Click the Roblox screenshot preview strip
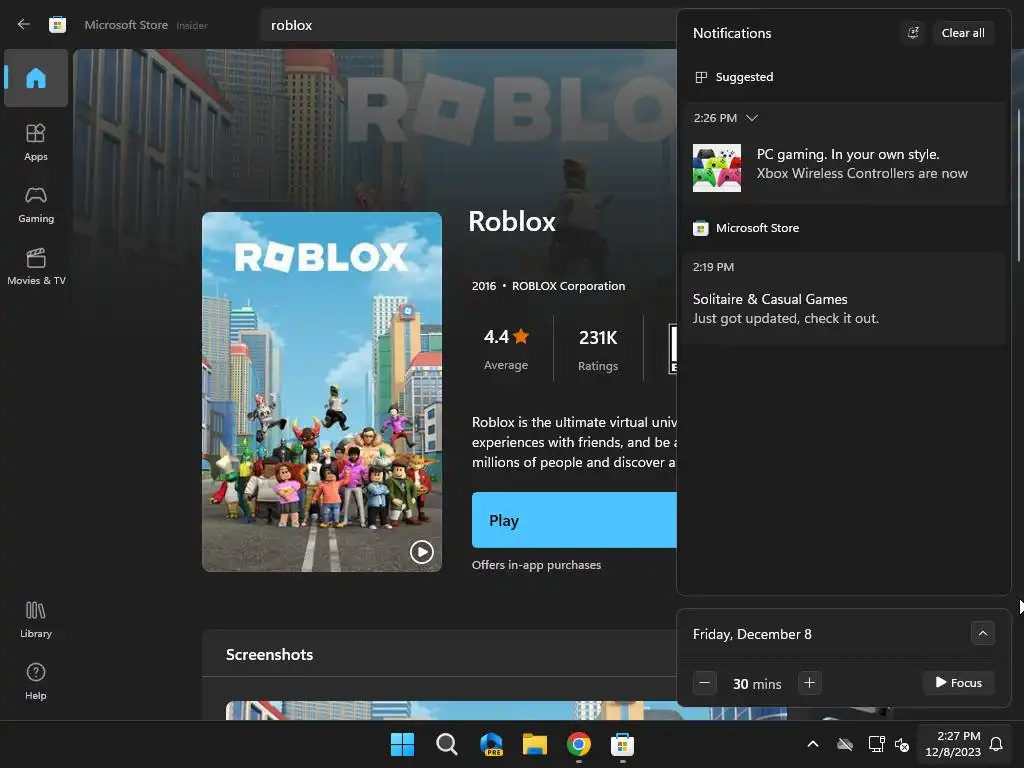Image resolution: width=1024 pixels, height=768 pixels. tap(451, 710)
